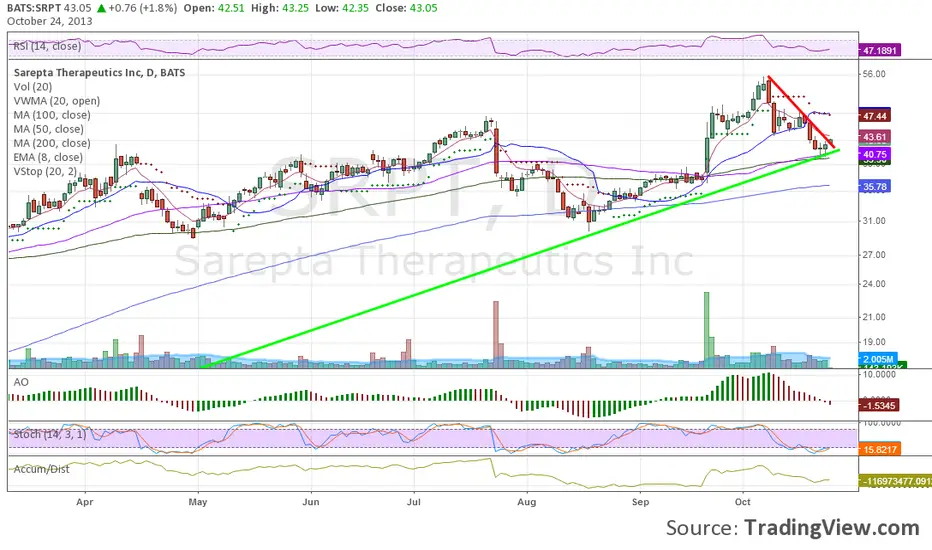Click the Apr label on time axis
The height and width of the screenshot is (550, 932).
coord(85,502)
